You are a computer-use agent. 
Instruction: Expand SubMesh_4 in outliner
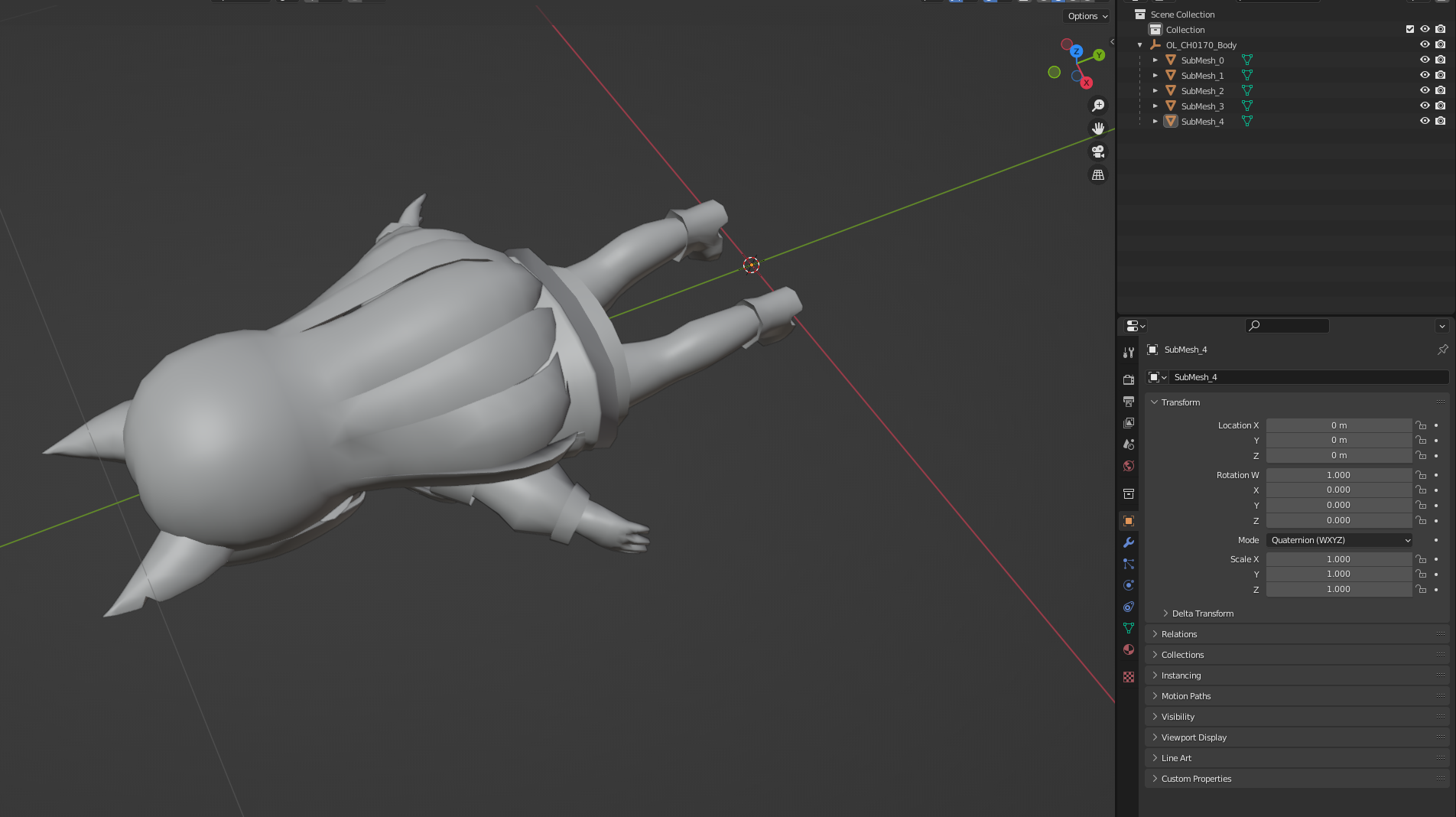point(1155,122)
